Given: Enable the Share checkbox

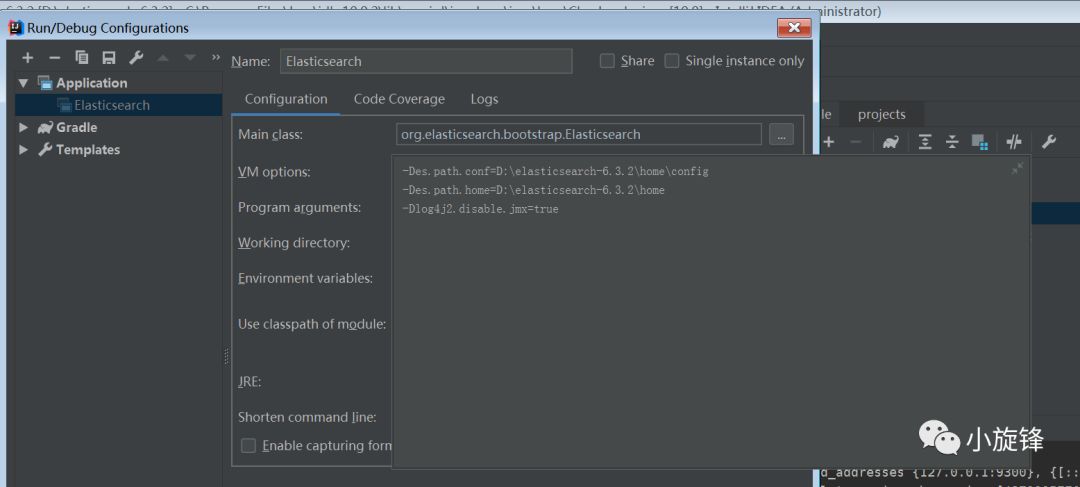Looking at the screenshot, I should (607, 61).
